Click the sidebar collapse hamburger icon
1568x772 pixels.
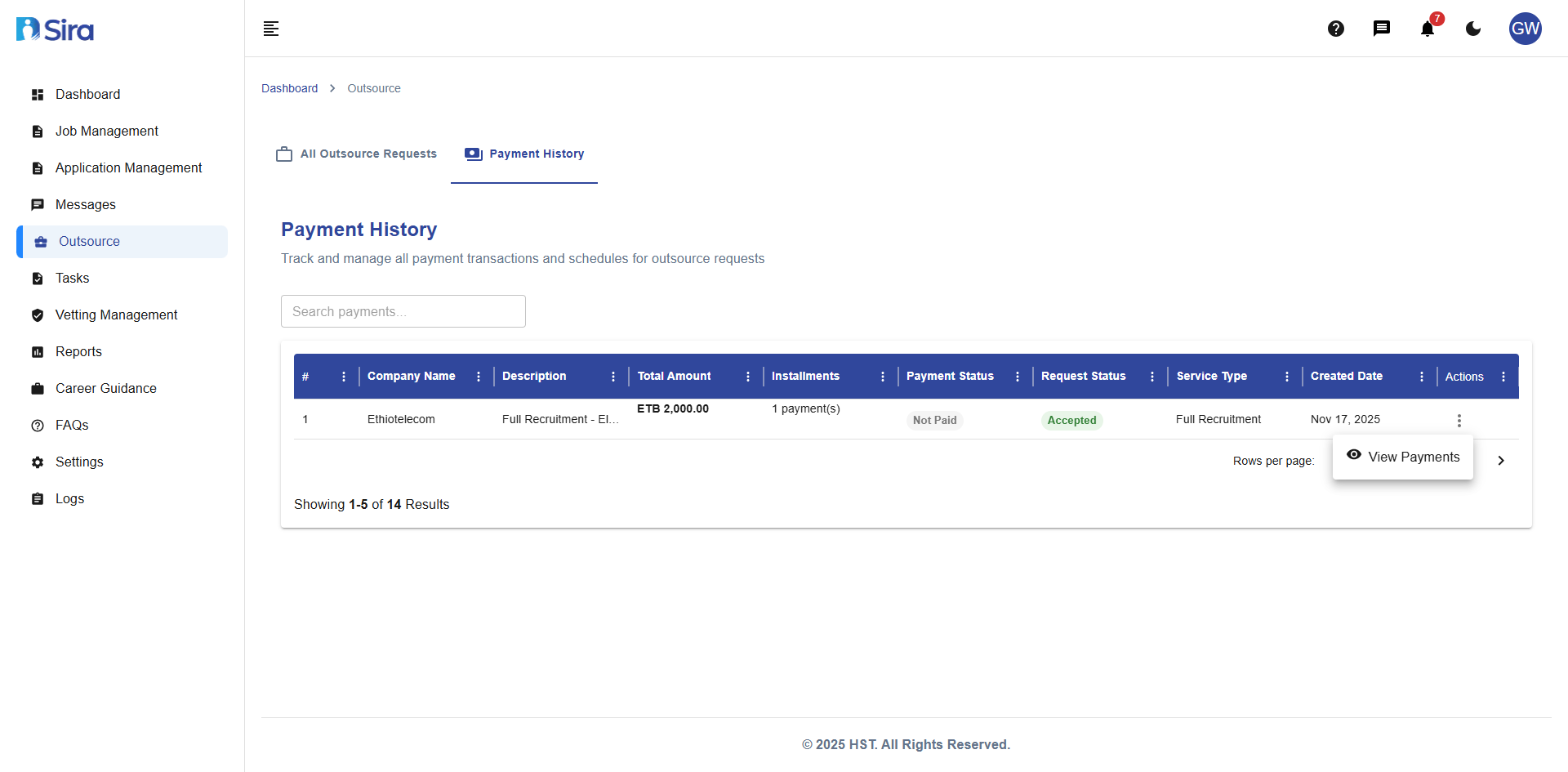point(270,29)
